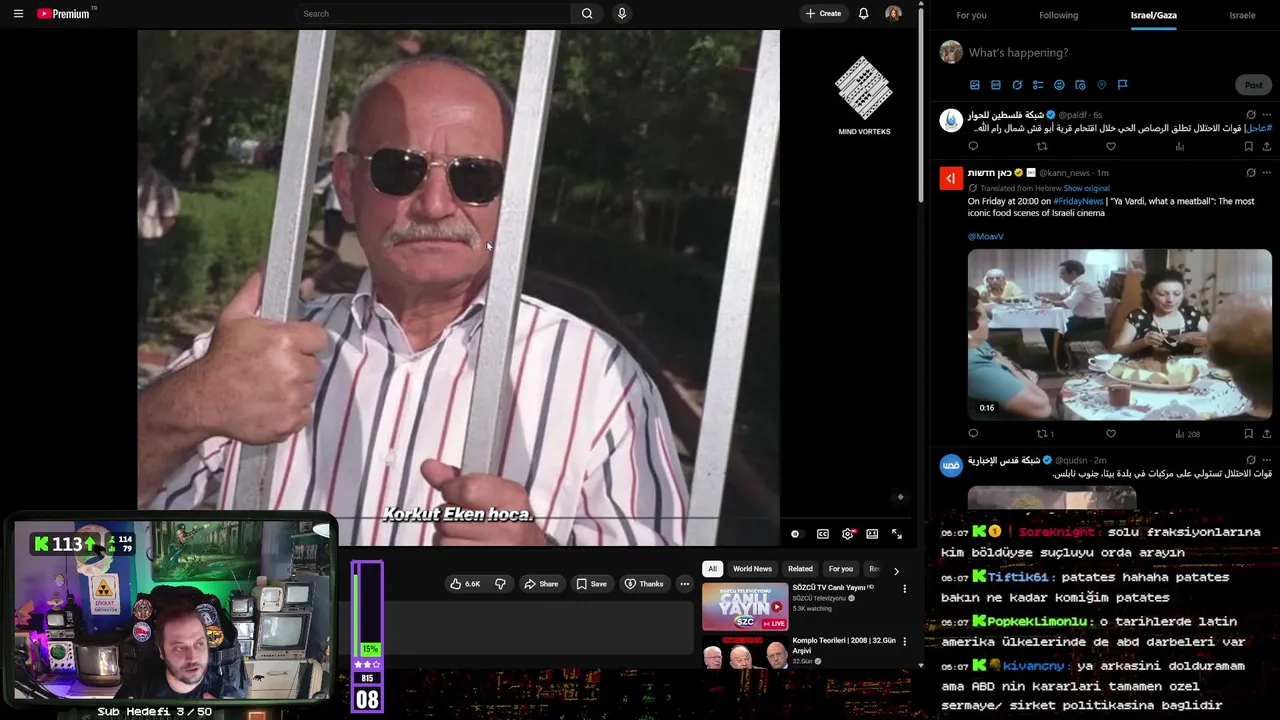
Task: Like the video with 6.6K likes
Action: (465, 584)
